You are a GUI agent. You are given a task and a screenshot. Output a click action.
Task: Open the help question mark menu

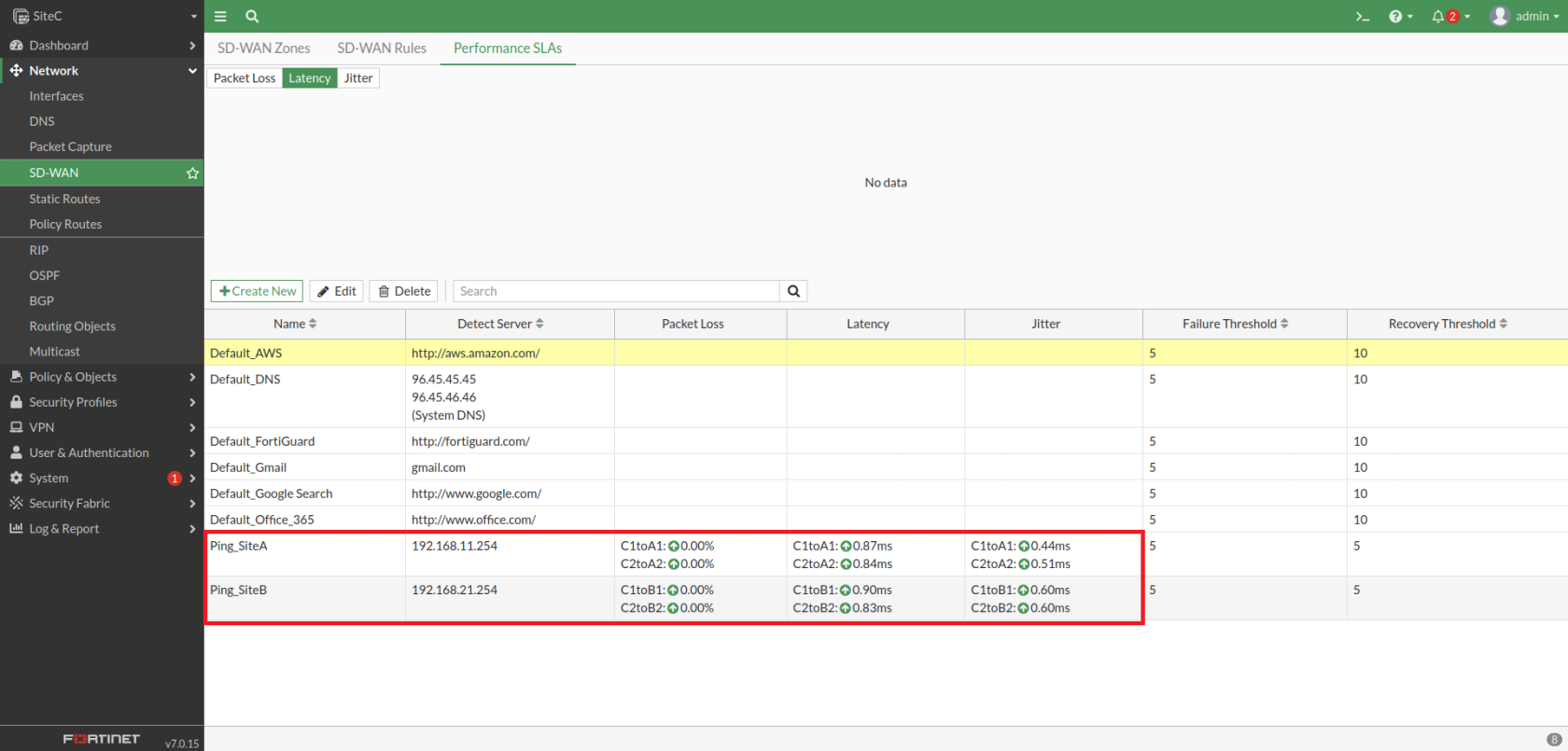pos(1401,16)
